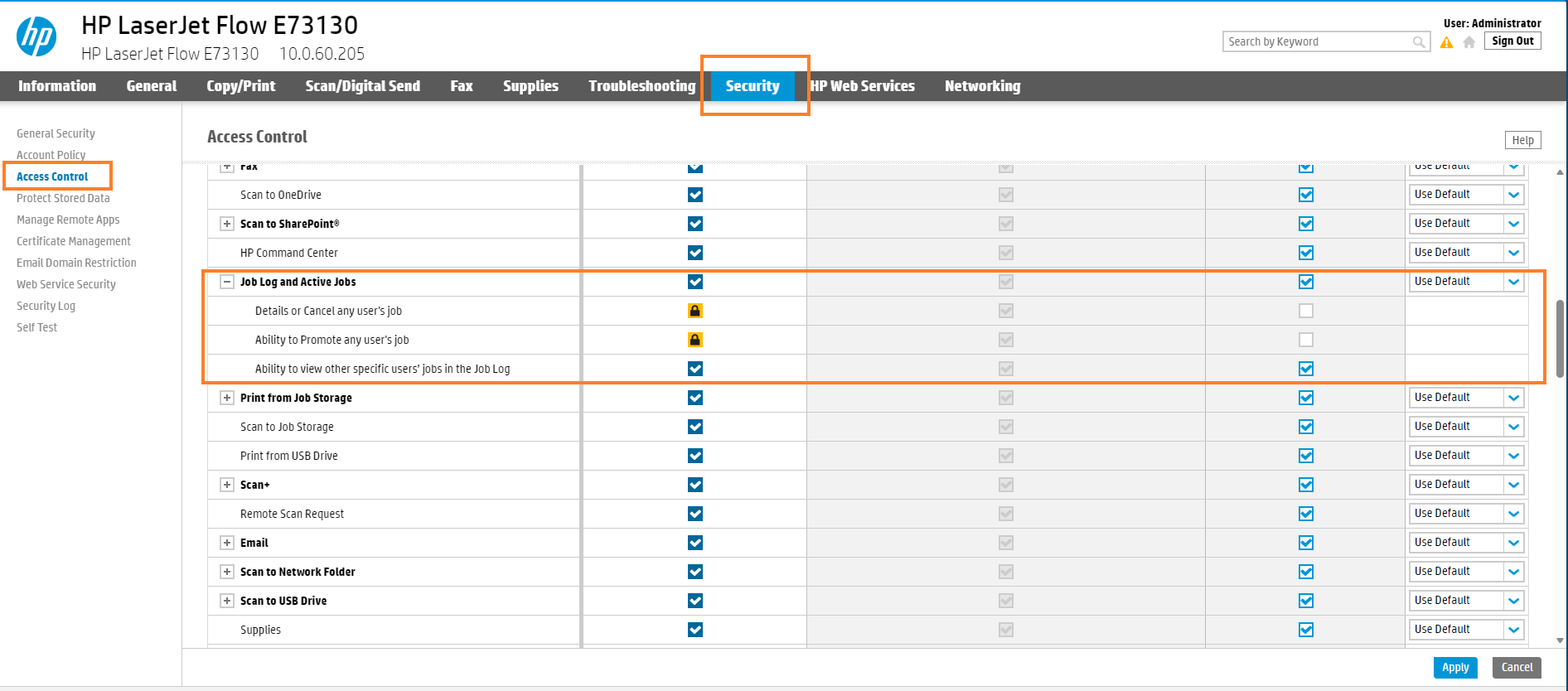The width and height of the screenshot is (1568, 691).
Task: Open HP Web Services tab
Action: point(862,86)
